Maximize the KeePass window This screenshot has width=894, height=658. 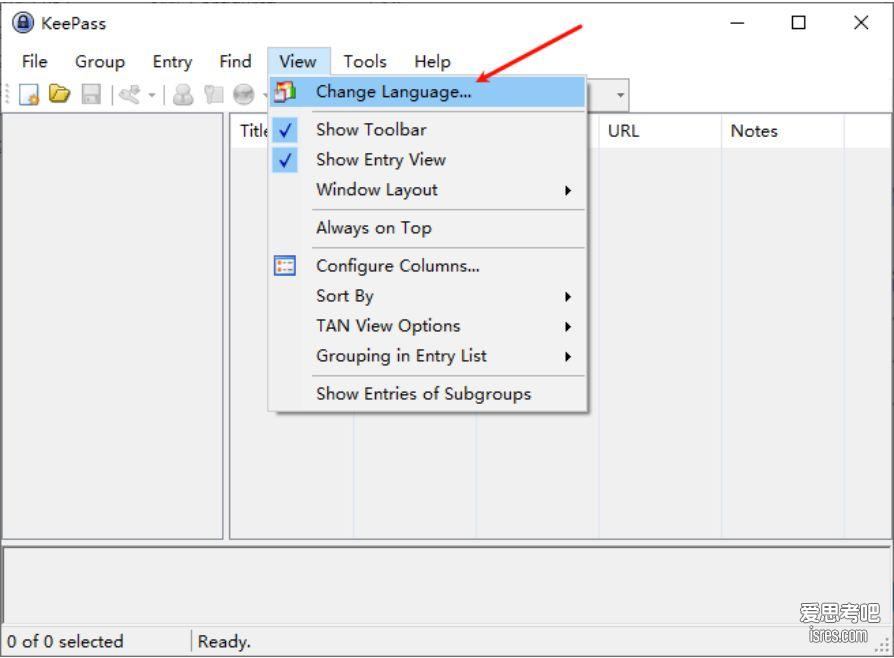point(798,23)
